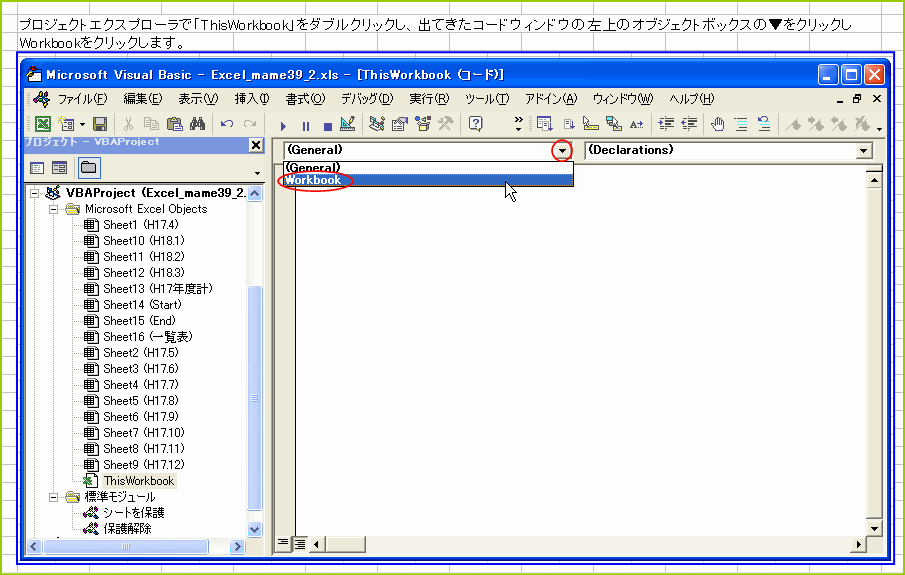Click the Cut scissors icon

(128, 124)
